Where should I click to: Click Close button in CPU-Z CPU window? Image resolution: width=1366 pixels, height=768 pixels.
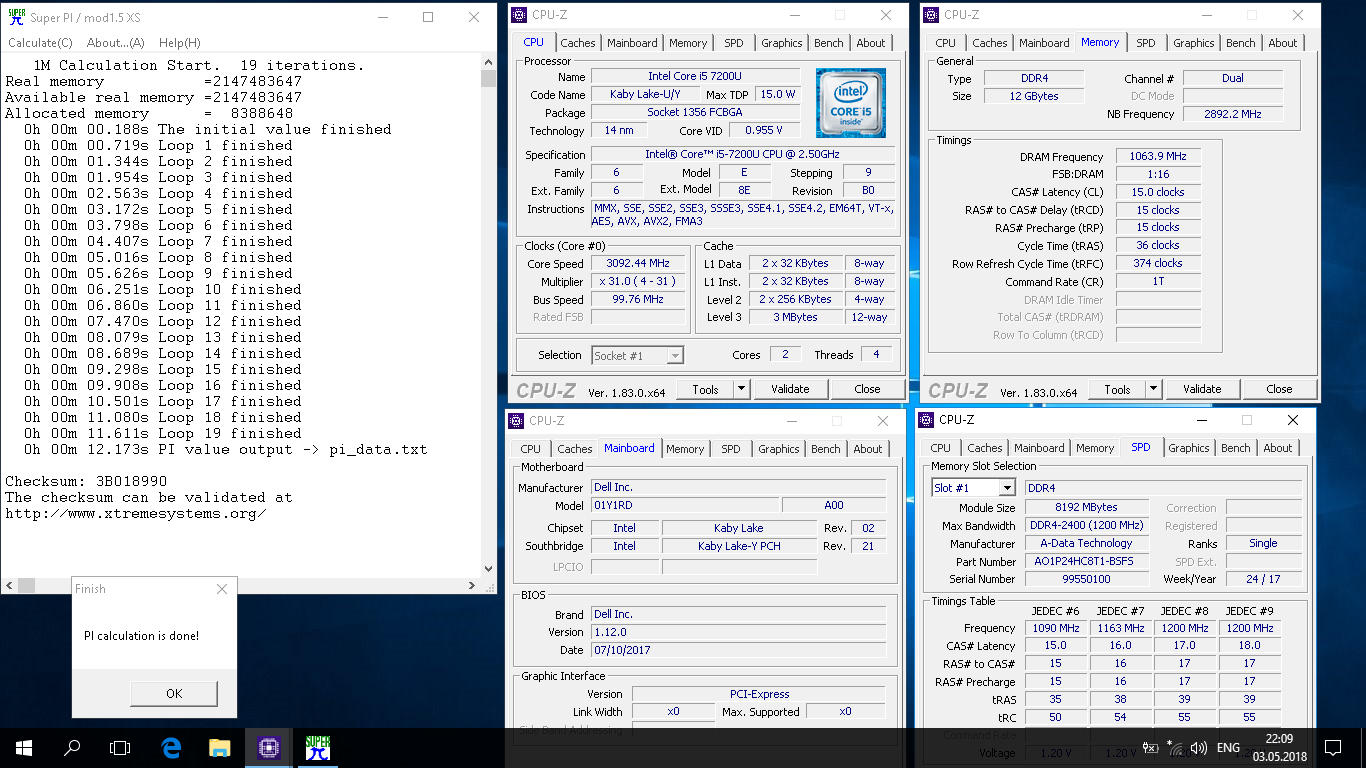pos(867,389)
